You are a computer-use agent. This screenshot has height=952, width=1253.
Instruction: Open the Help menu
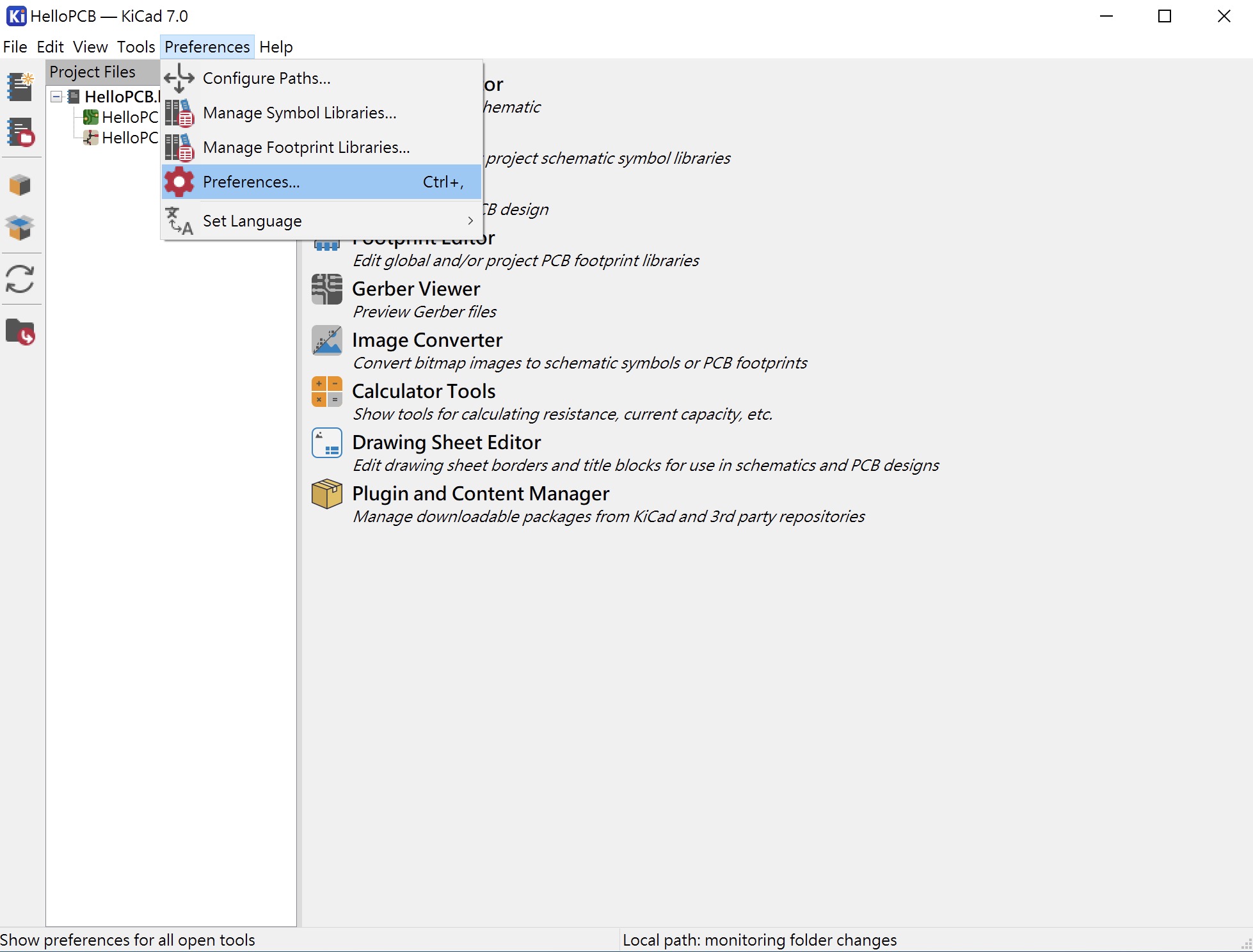click(x=276, y=47)
